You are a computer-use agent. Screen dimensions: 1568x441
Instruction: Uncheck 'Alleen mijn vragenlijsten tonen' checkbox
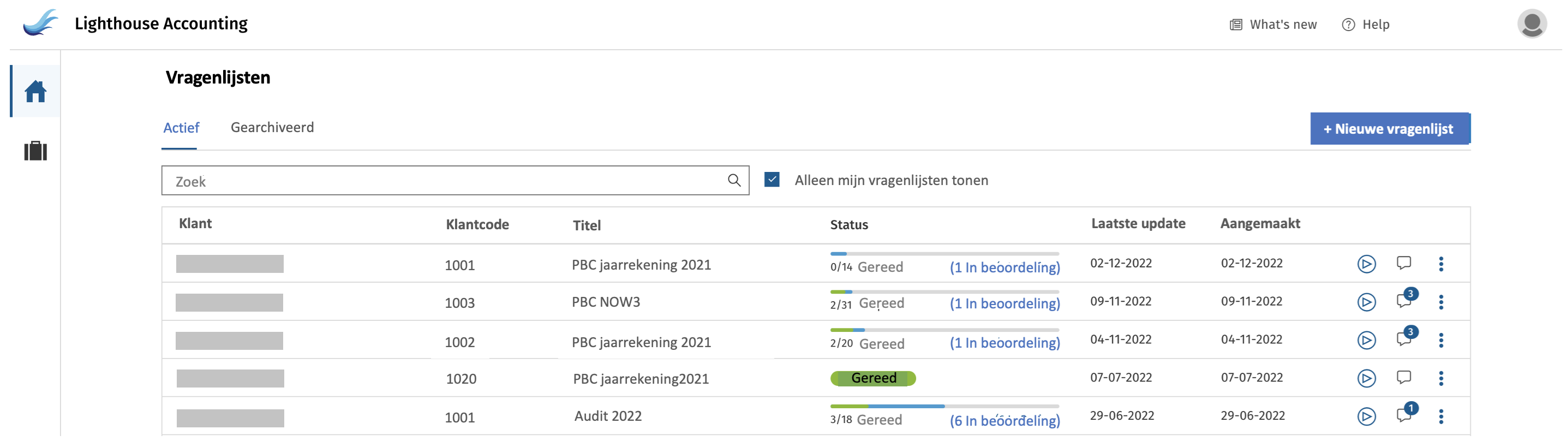pos(771,180)
